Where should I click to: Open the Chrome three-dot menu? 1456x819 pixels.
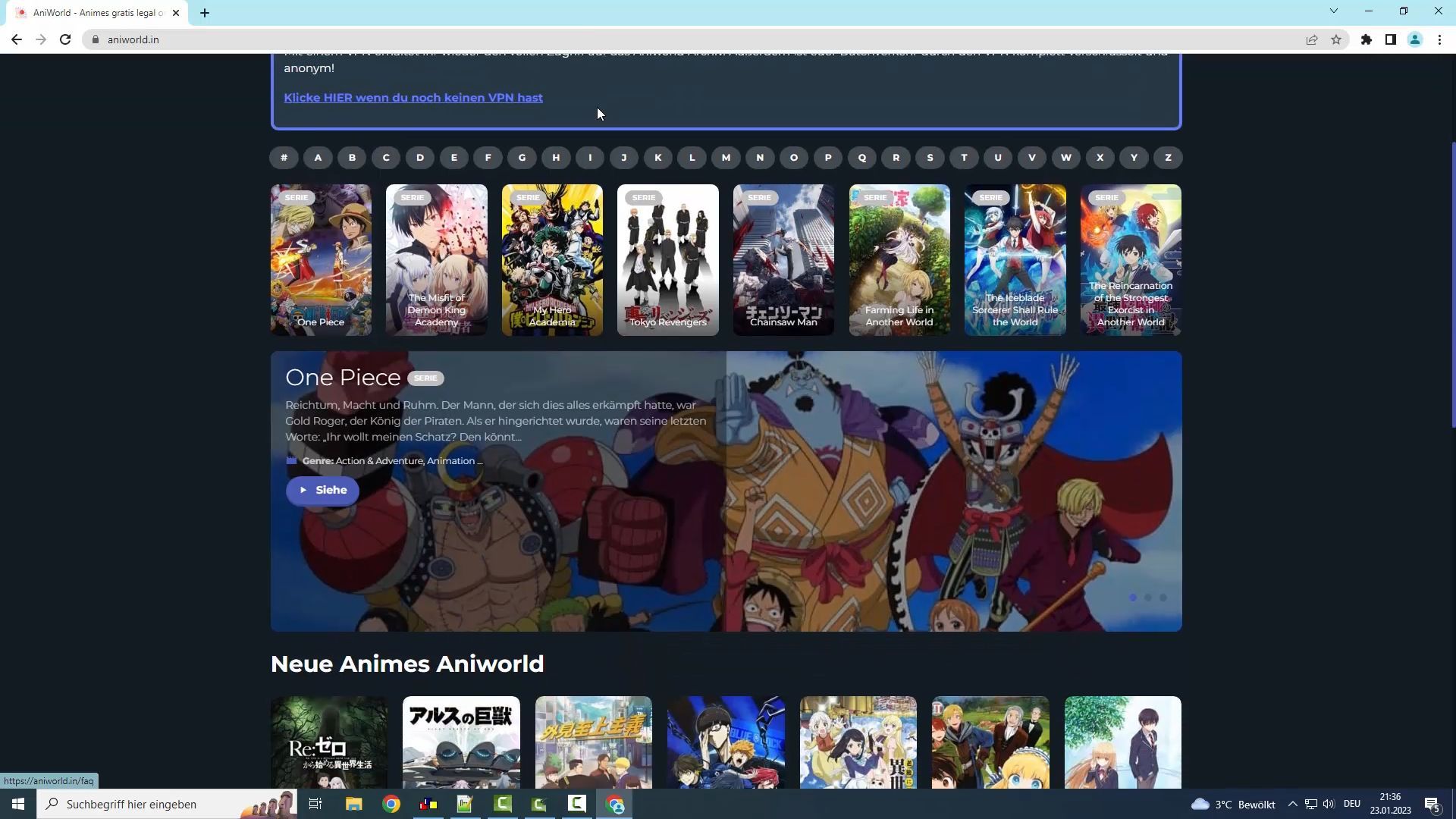[x=1439, y=39]
